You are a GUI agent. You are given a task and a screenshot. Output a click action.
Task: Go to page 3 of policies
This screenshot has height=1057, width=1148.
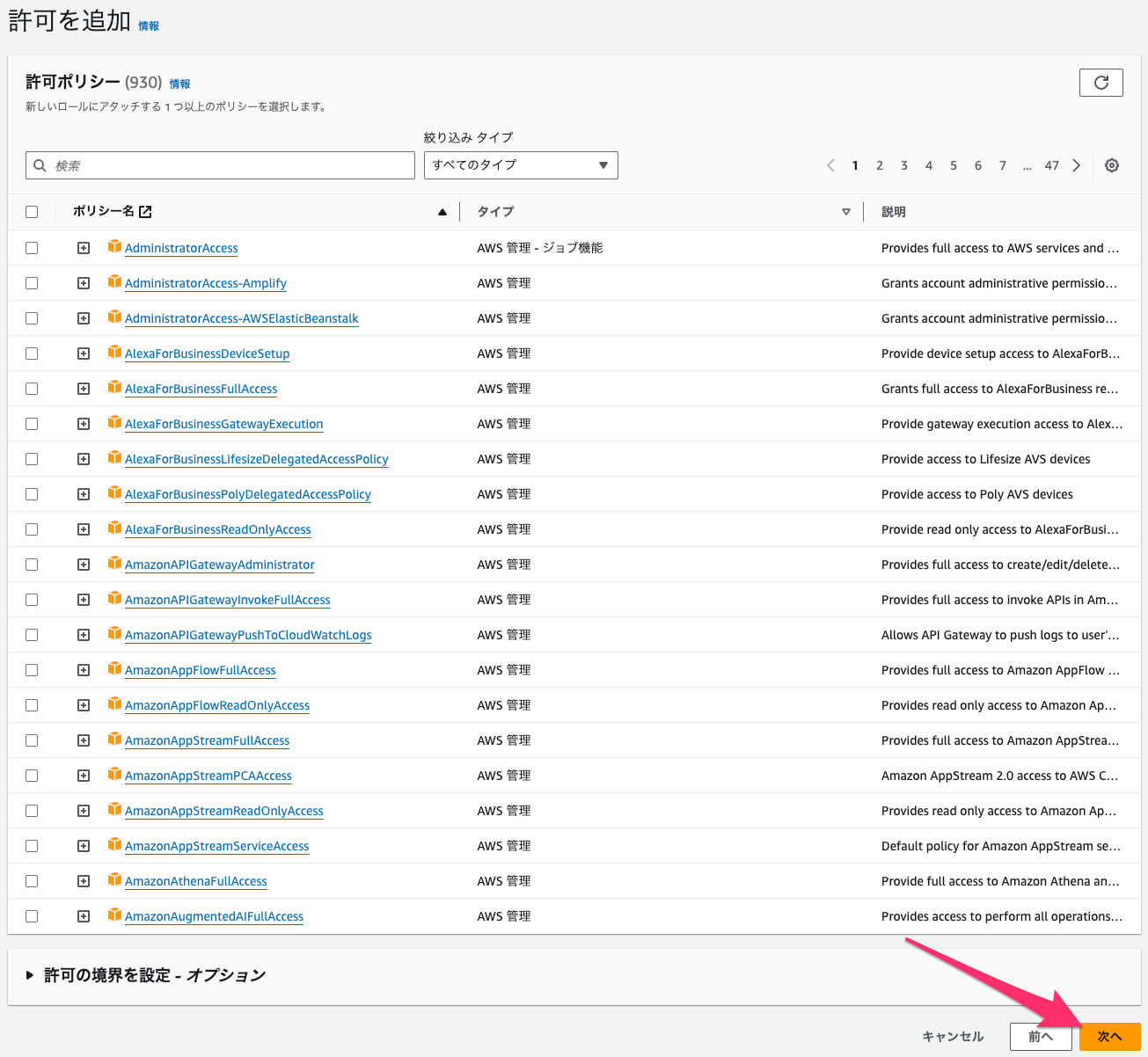point(904,165)
